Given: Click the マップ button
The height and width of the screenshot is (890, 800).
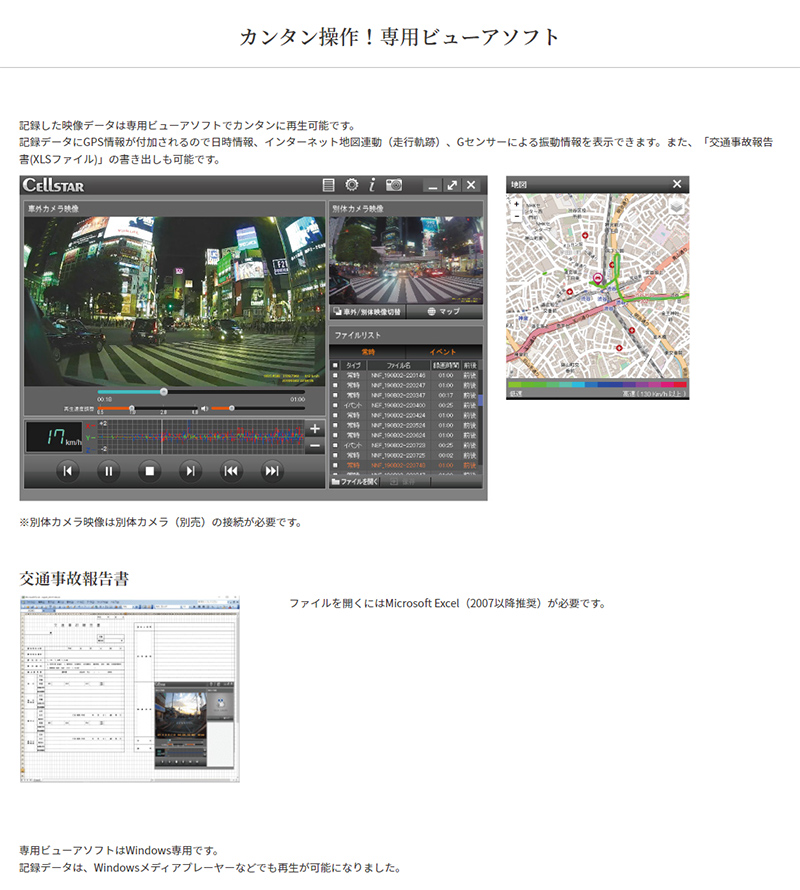Looking at the screenshot, I should point(445,312).
